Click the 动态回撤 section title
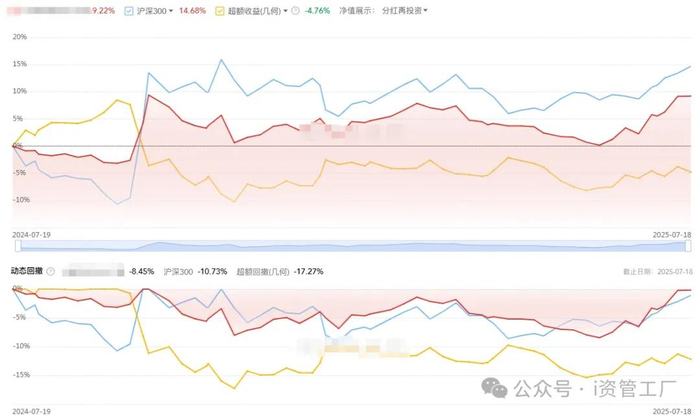 pos(27,271)
